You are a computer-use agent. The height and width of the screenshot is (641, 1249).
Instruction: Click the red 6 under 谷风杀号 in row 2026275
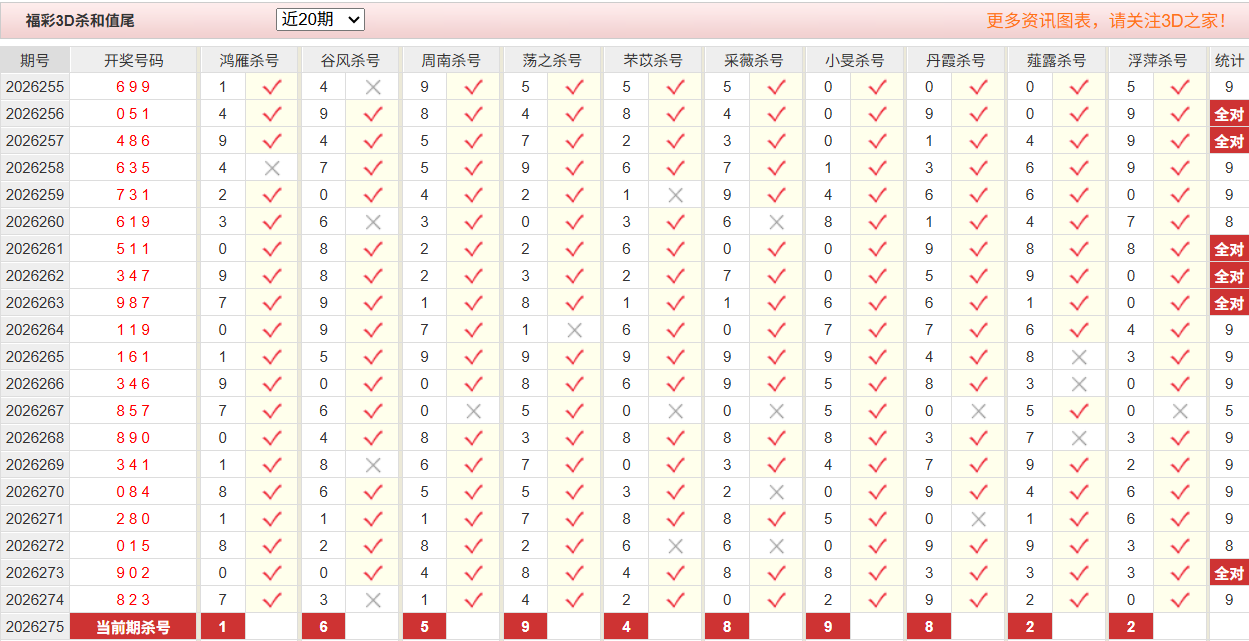[x=323, y=627]
